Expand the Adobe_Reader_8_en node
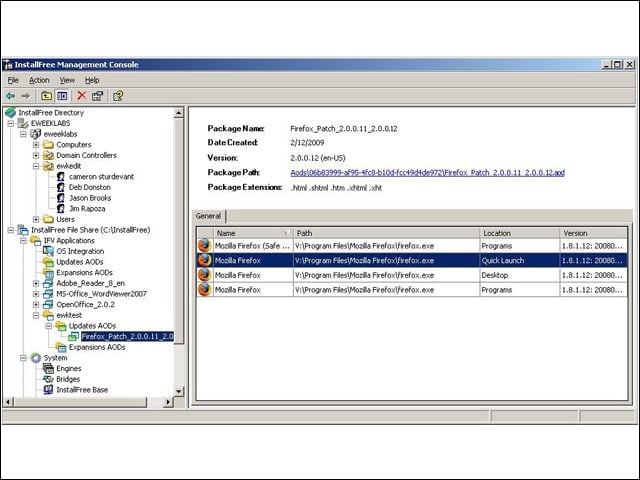The height and width of the screenshot is (480, 640). [x=36, y=283]
